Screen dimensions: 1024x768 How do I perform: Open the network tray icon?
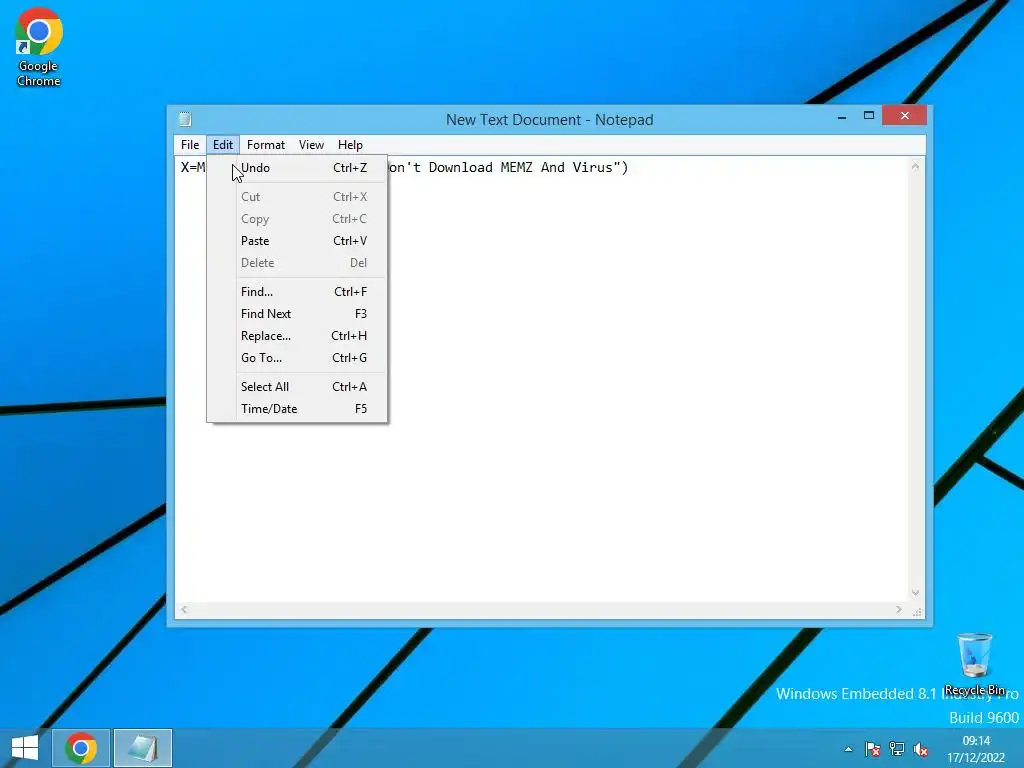pyautogui.click(x=897, y=749)
